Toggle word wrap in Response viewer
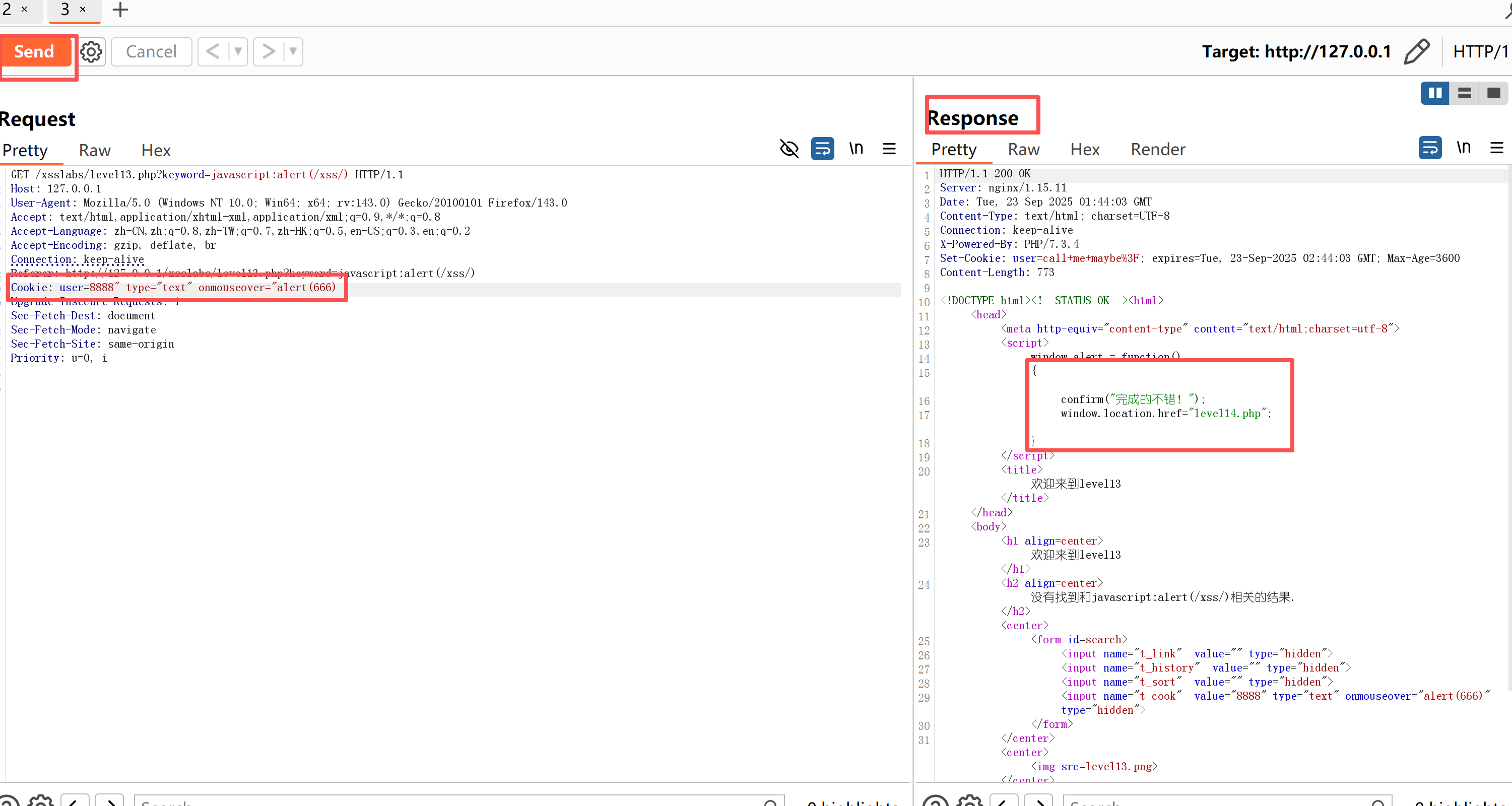Screen dimensions: 1512x806 [1430, 147]
